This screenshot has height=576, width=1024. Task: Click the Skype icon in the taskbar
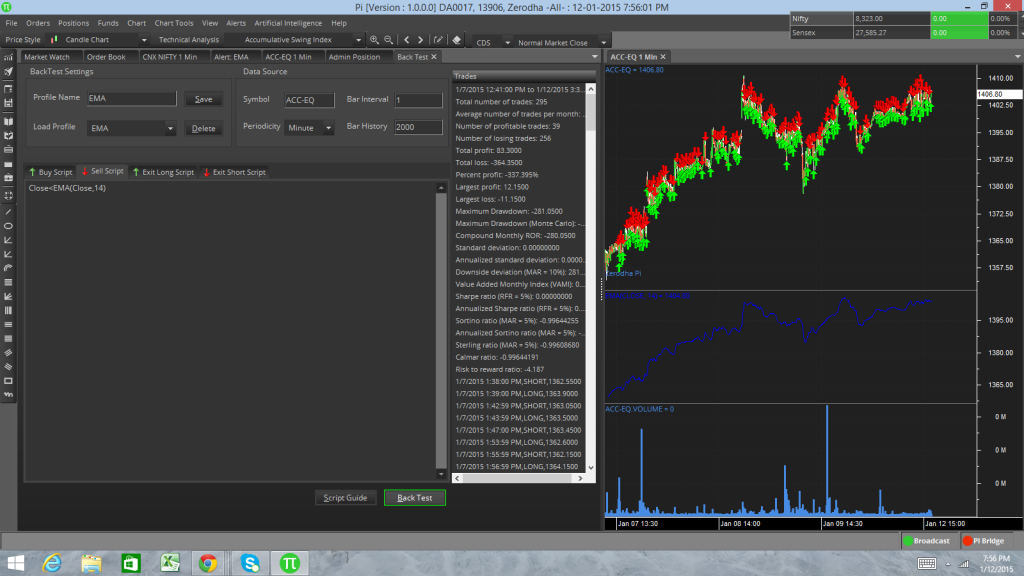click(249, 563)
